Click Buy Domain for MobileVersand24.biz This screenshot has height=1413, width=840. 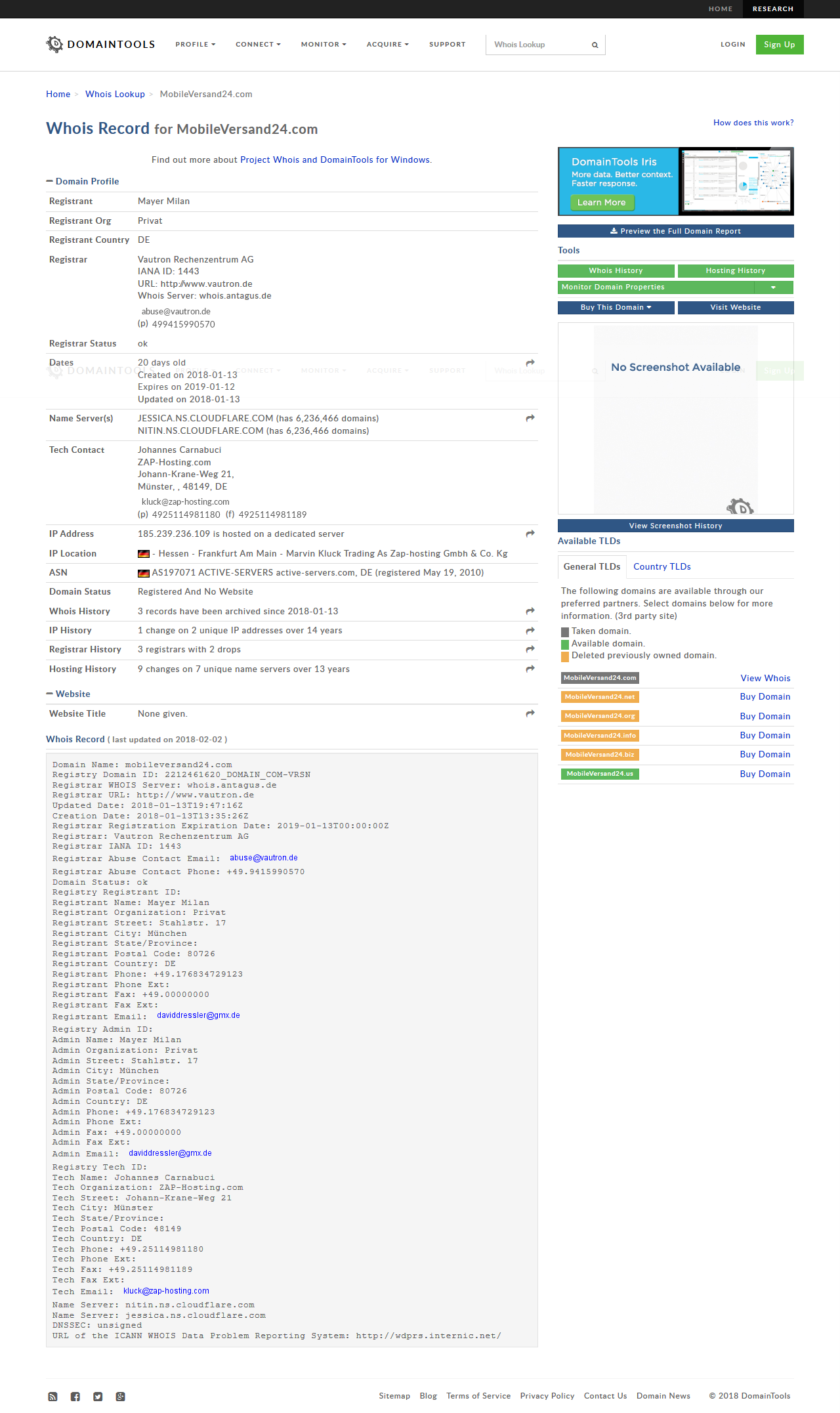click(x=765, y=754)
